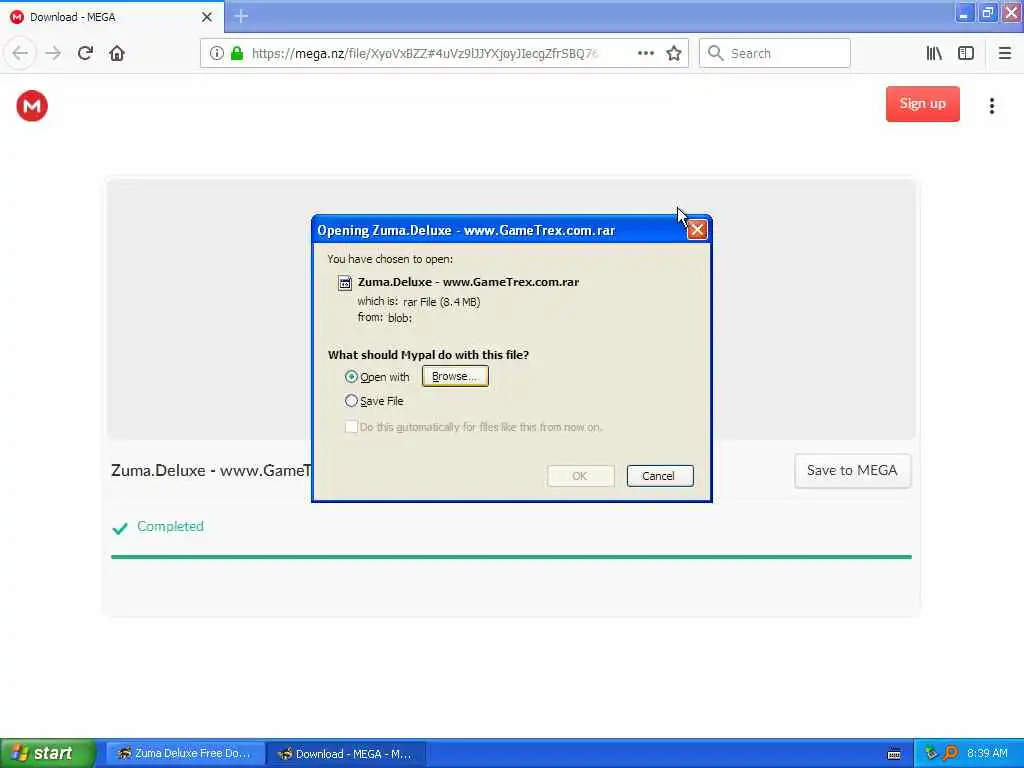Open page actions three-dot menu in address bar
Image resolution: width=1024 pixels, height=768 pixels.
646,54
